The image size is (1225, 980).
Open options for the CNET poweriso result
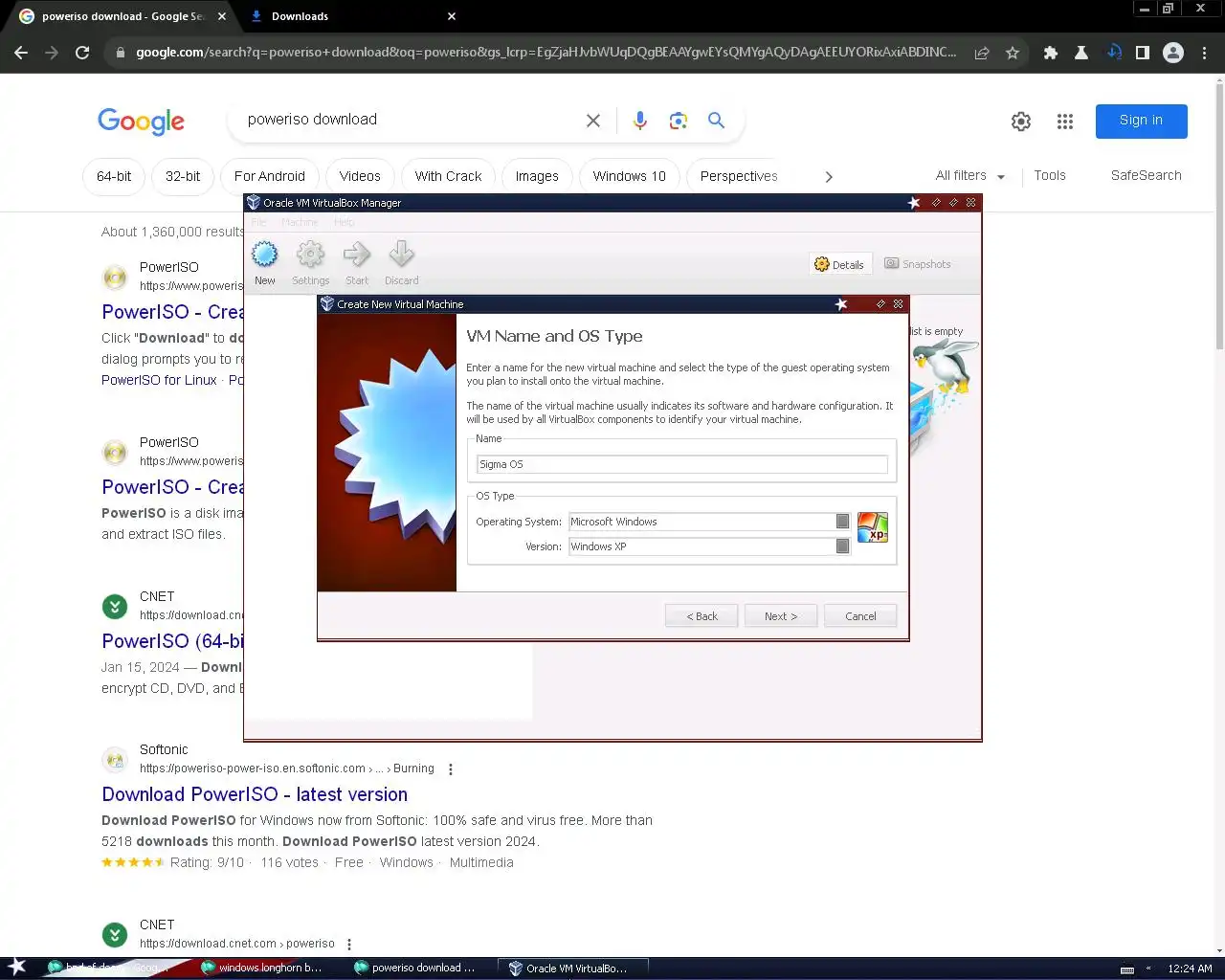[349, 944]
